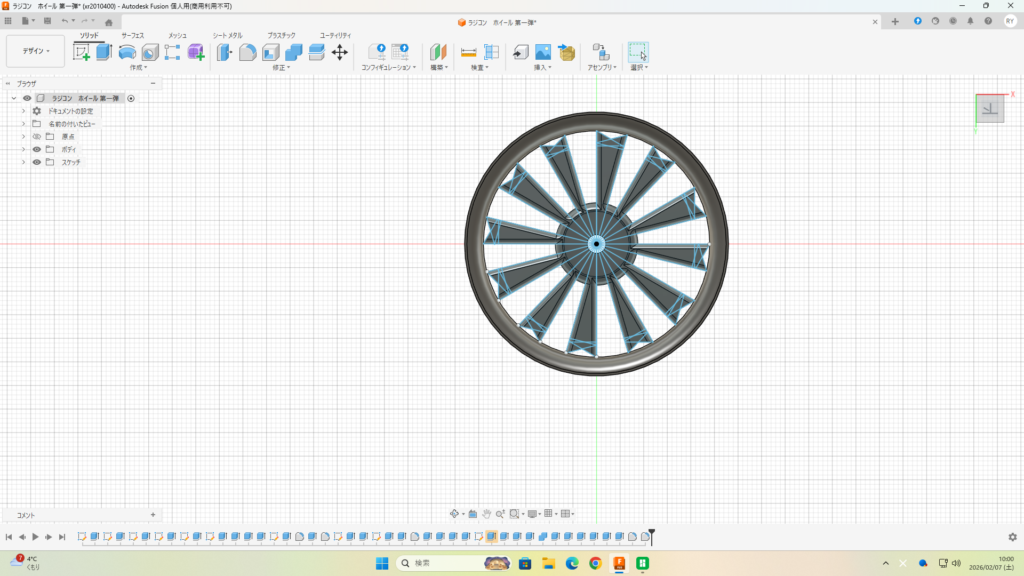This screenshot has height=576, width=1024.
Task: Expand the ドキュメントの設定 tree node
Action: pos(23,111)
